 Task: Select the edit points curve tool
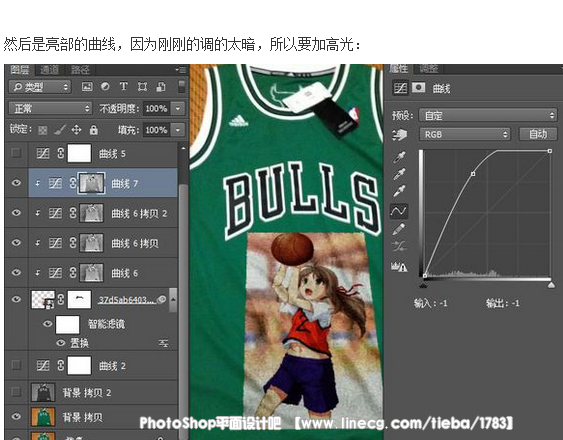coord(399,211)
